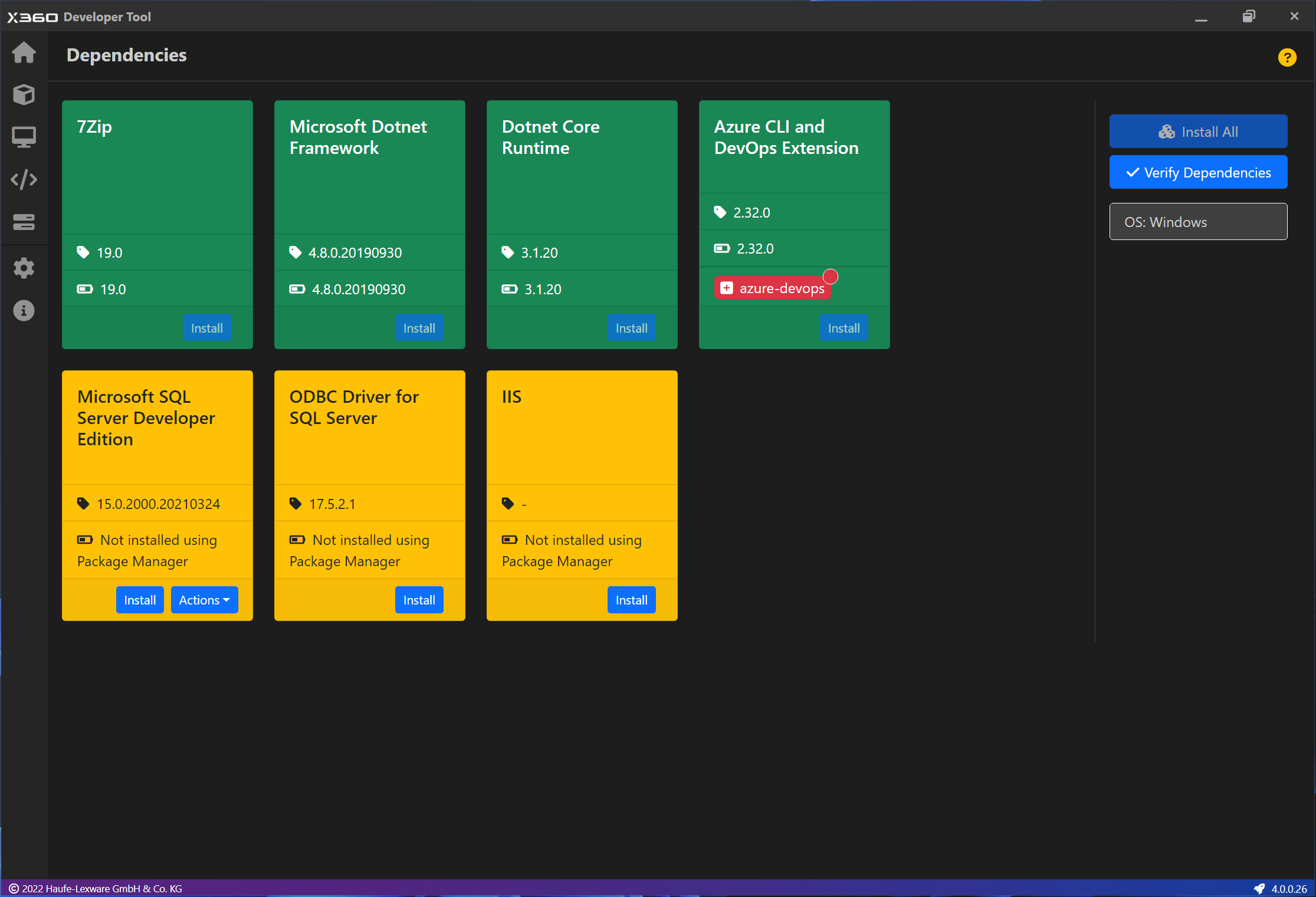1316x897 pixels.
Task: Open the info circle sidebar icon
Action: [24, 310]
